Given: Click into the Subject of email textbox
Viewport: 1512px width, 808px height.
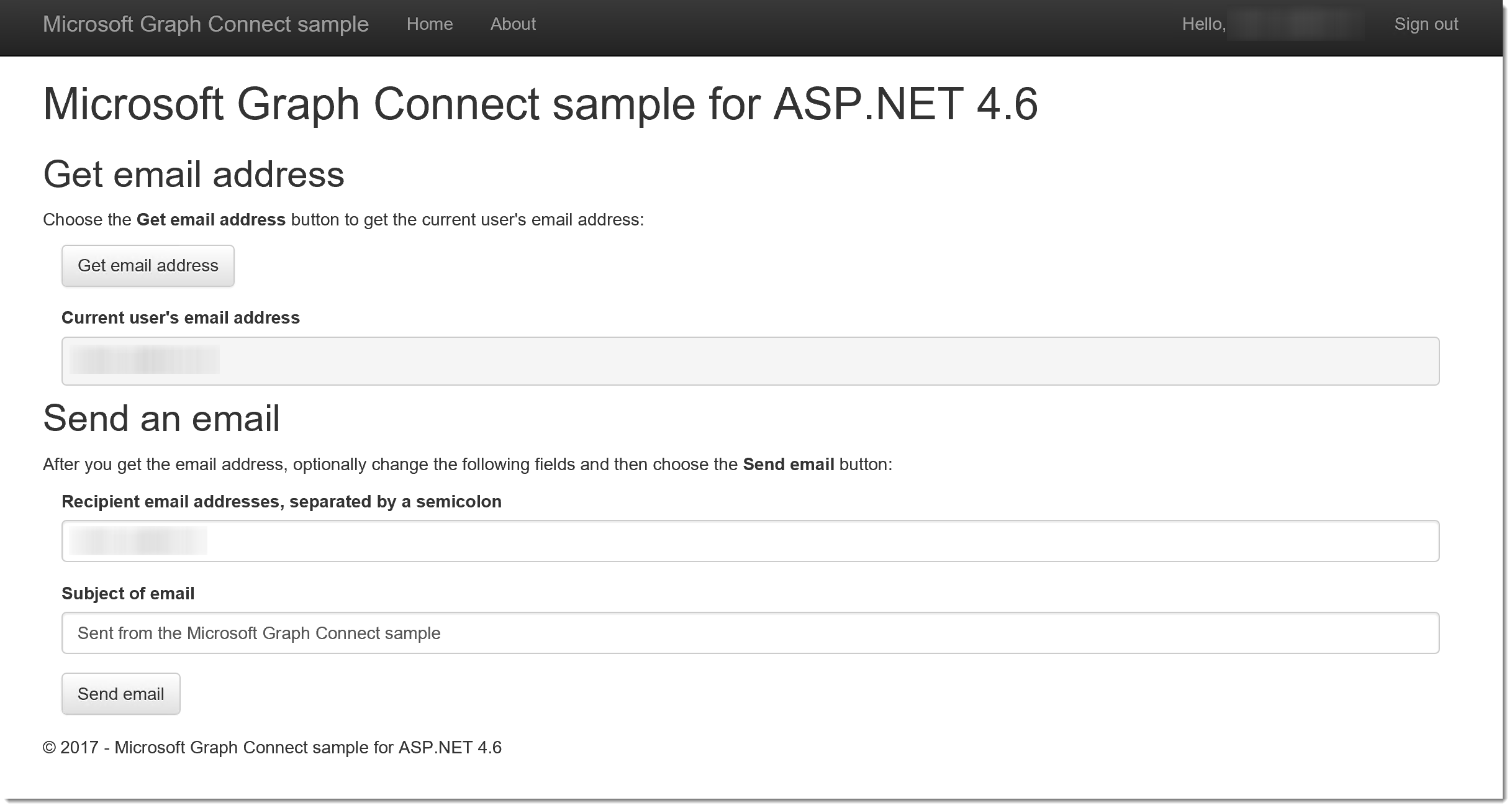Looking at the screenshot, I should click(749, 633).
